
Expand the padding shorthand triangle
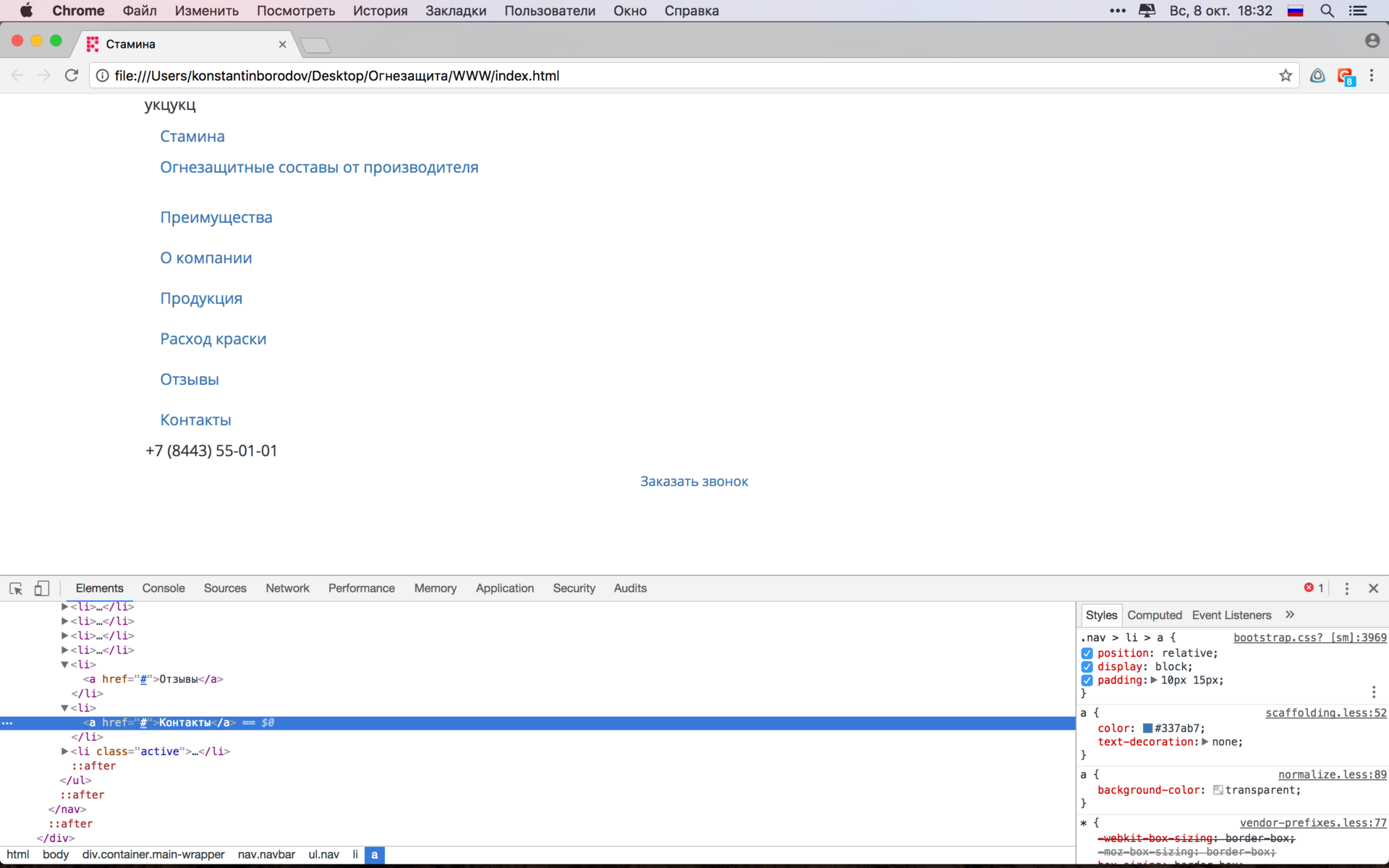coord(1153,680)
